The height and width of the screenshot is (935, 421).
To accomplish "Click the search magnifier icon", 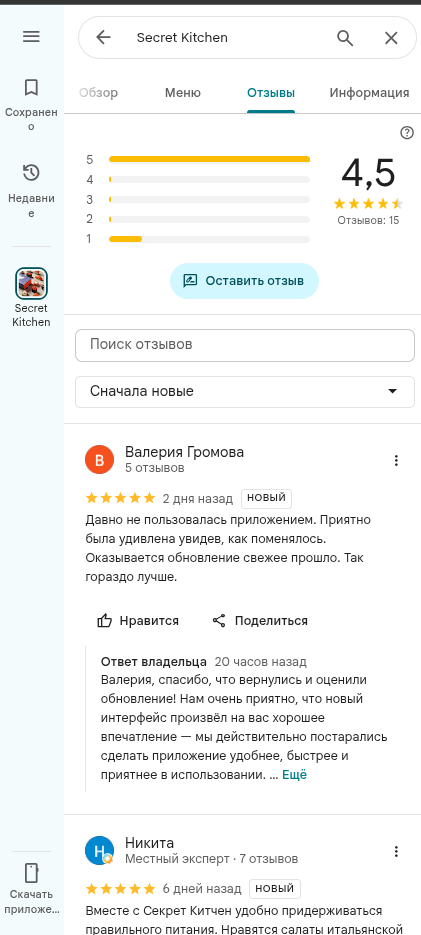I will pos(345,38).
